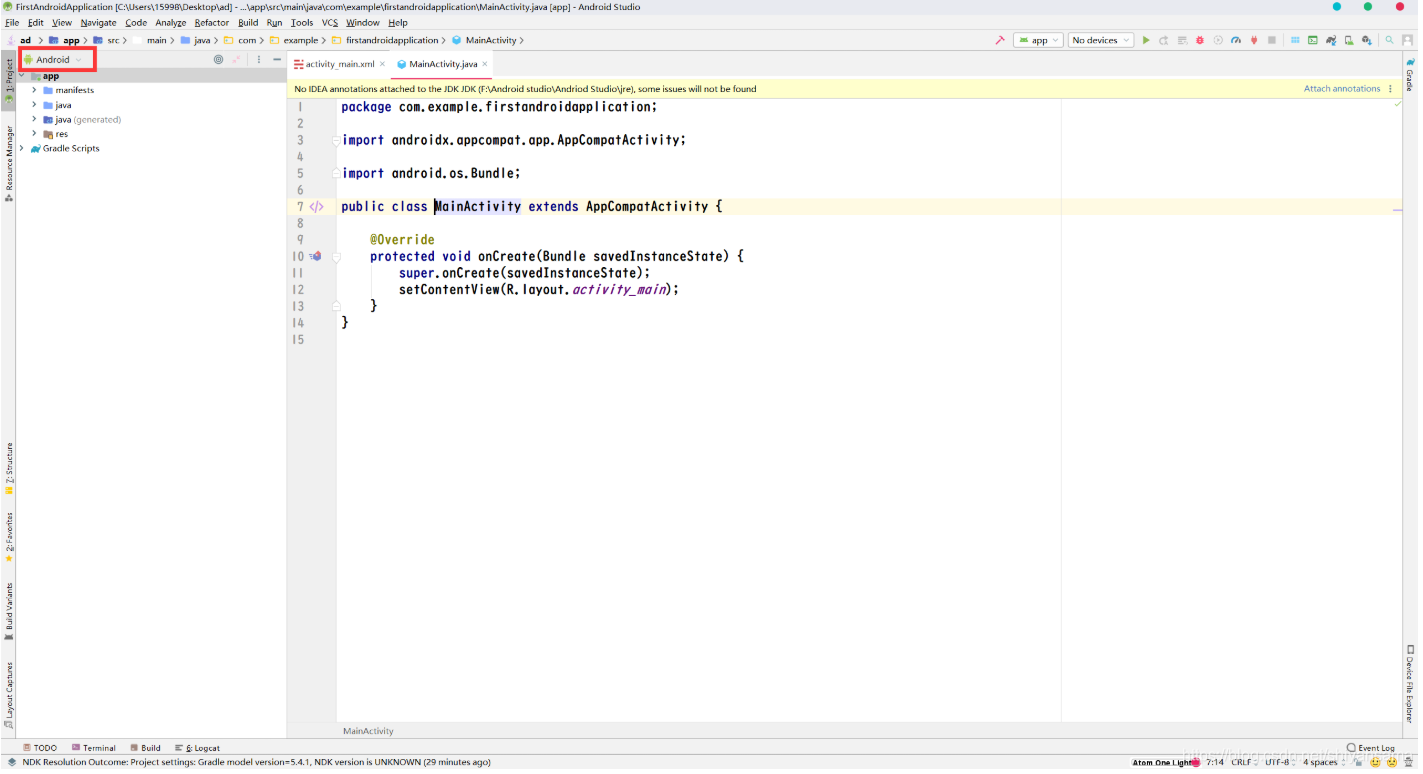The height and width of the screenshot is (774, 1423).
Task: Open the TODO tool window
Action: click(40, 748)
